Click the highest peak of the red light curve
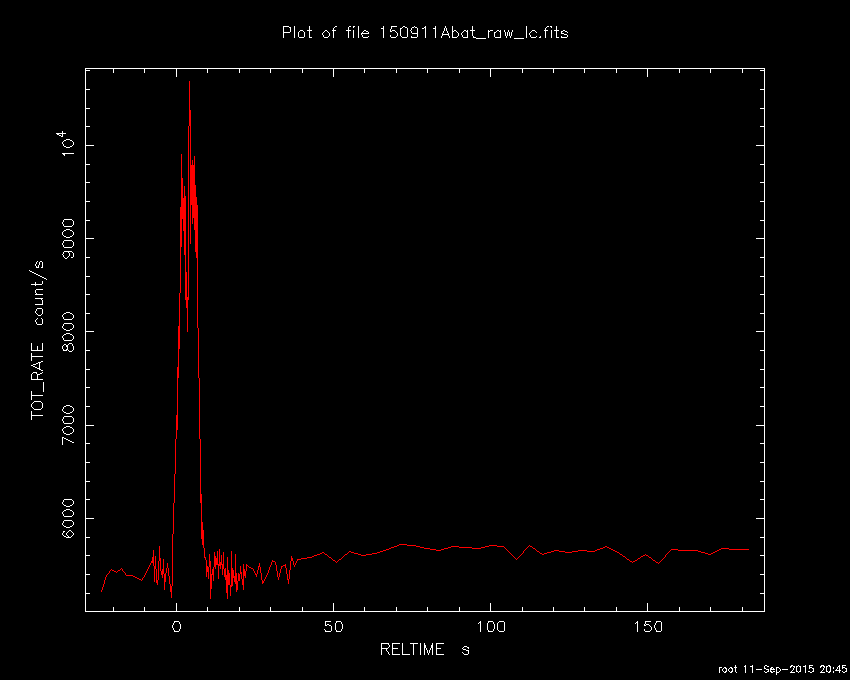Screen dimensions: 850x680 pos(189,82)
